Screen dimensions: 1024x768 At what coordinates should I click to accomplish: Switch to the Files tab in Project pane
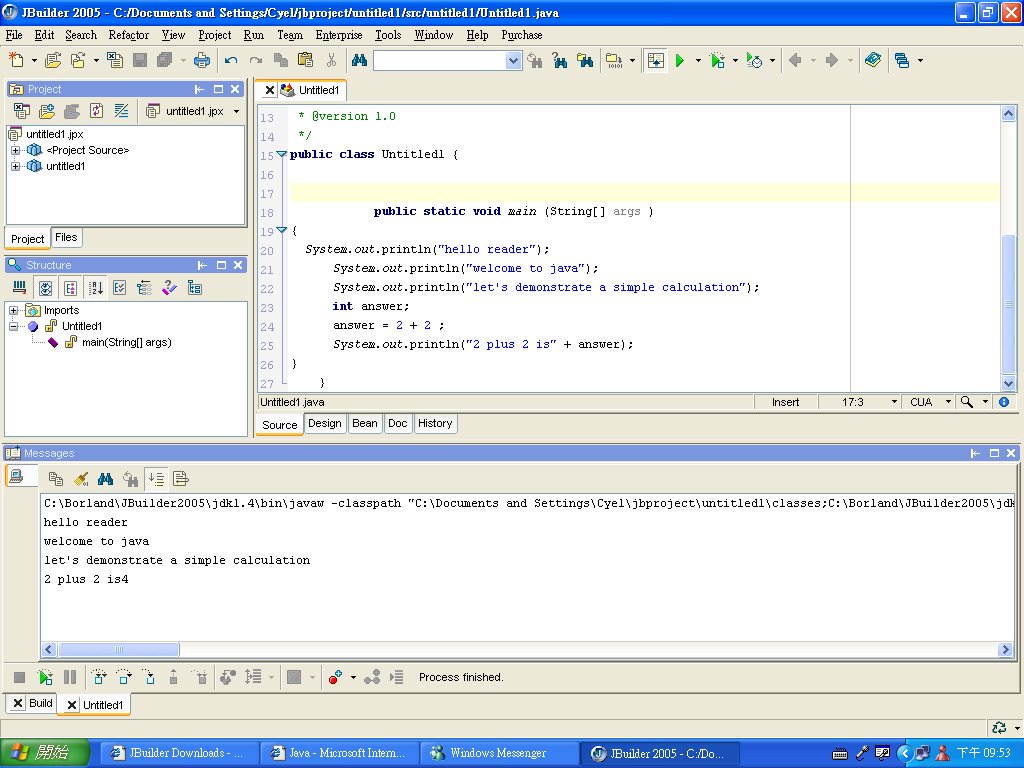point(66,238)
